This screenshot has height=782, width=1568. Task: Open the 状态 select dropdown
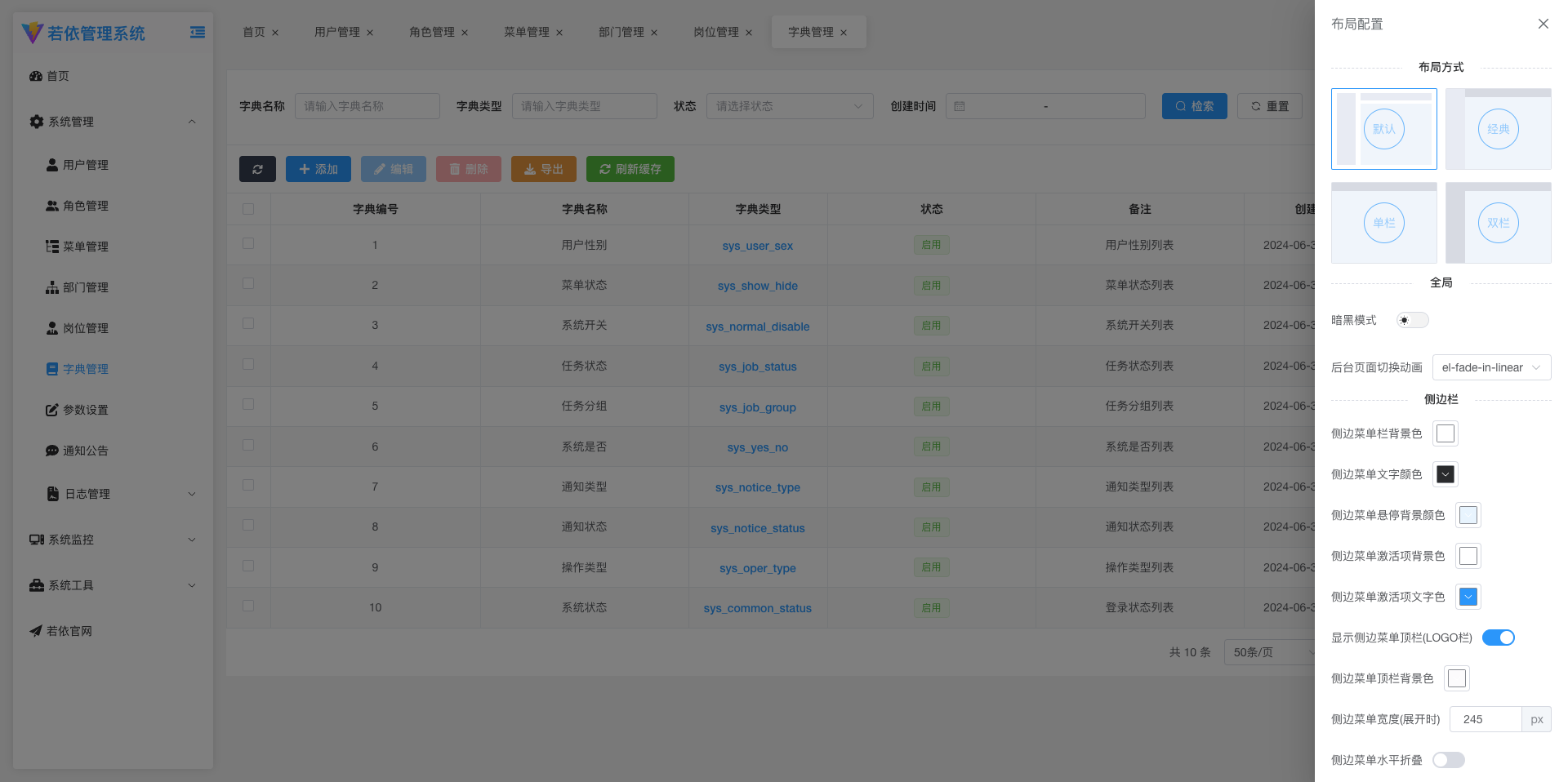click(790, 106)
